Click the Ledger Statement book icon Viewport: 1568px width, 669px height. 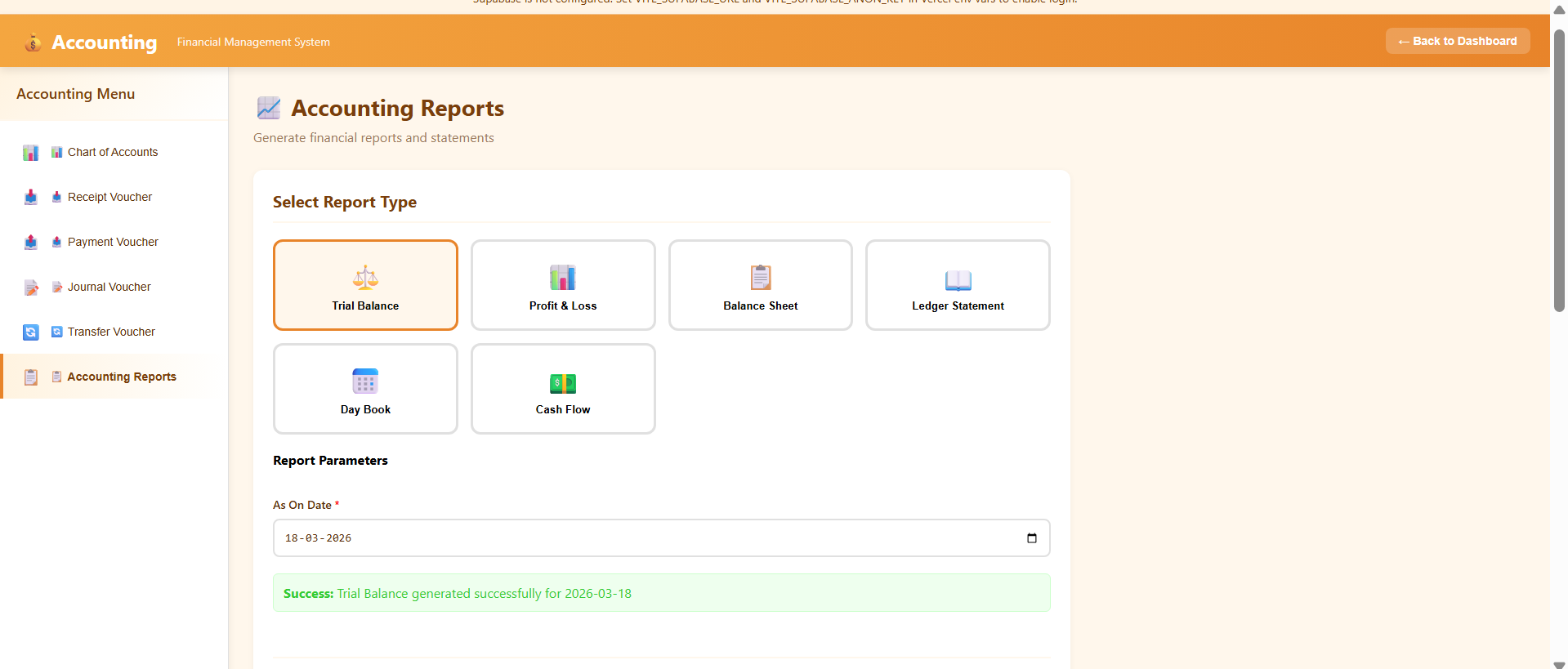point(958,280)
